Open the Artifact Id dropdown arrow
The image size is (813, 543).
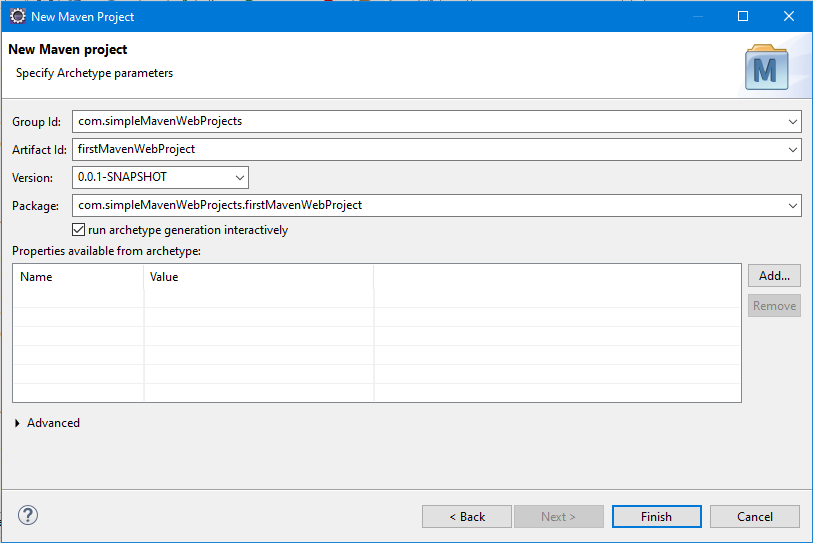pyautogui.click(x=792, y=149)
